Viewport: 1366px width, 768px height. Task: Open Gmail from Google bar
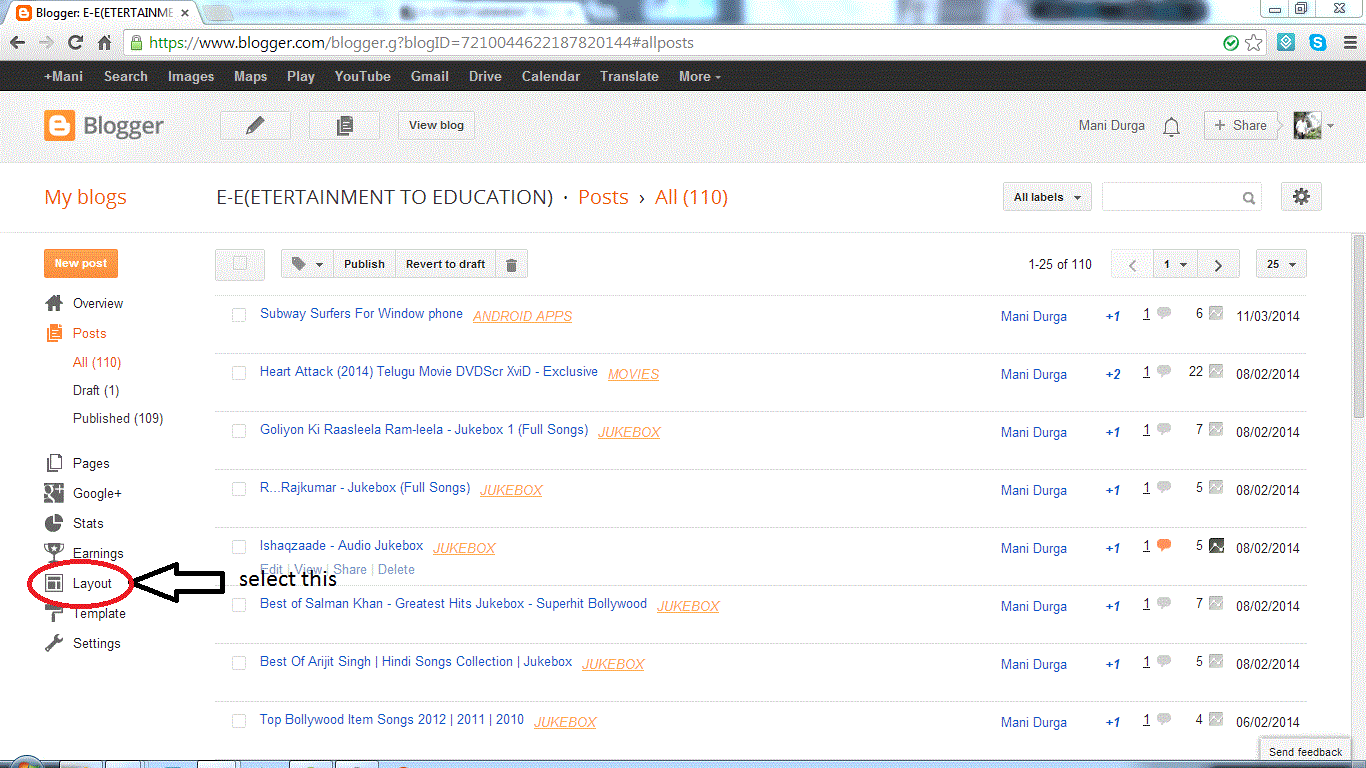(429, 76)
